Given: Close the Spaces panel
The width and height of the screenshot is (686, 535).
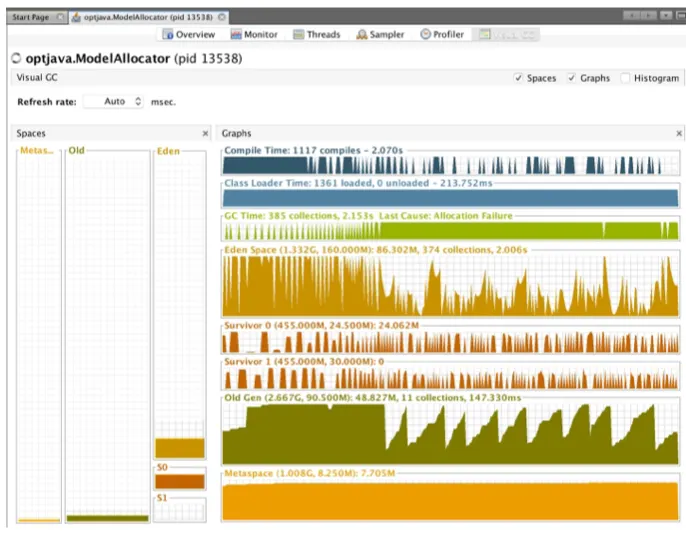Looking at the screenshot, I should (205, 133).
